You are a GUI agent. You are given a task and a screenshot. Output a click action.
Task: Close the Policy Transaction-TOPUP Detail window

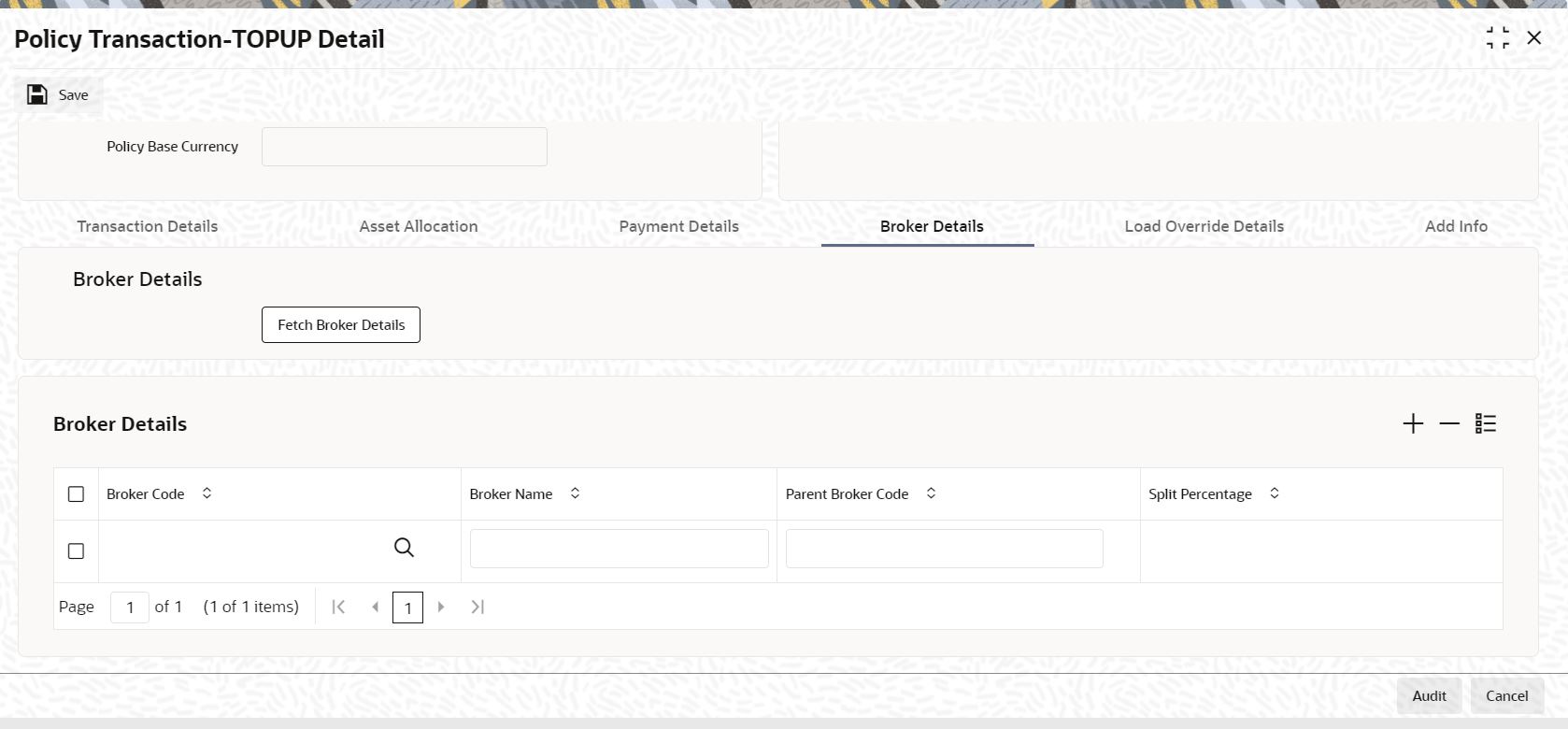tap(1533, 37)
